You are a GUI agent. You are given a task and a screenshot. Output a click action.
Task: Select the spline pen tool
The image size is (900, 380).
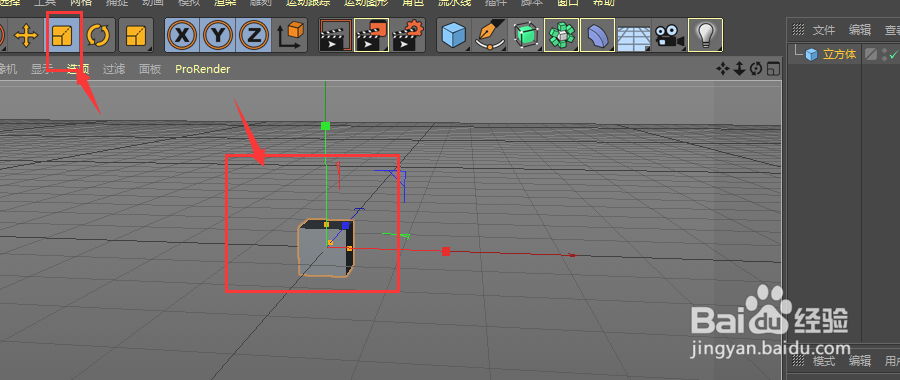pos(490,36)
